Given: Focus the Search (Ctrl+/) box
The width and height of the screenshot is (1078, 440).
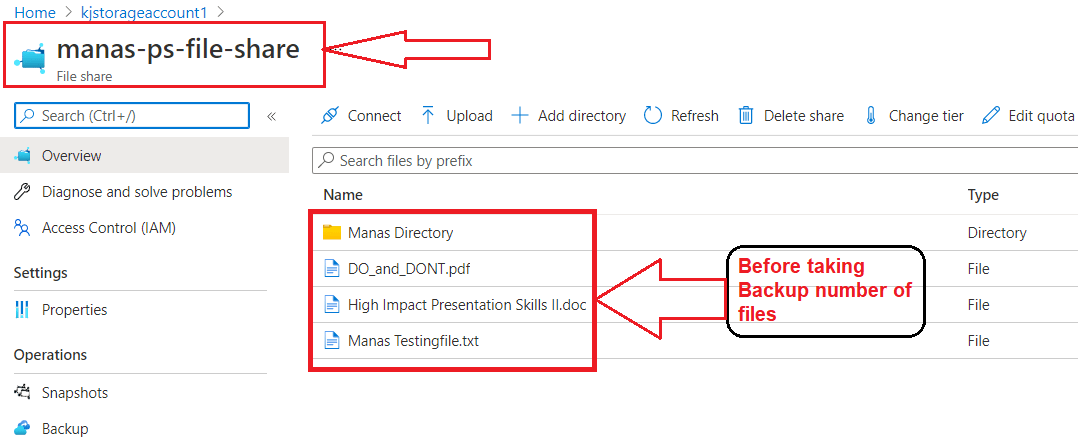Looking at the screenshot, I should click(132, 116).
